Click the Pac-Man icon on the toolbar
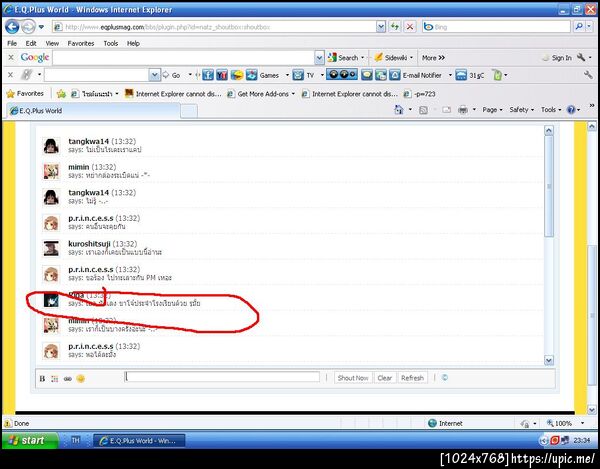Screen dimensions: 600x469 coord(237,75)
